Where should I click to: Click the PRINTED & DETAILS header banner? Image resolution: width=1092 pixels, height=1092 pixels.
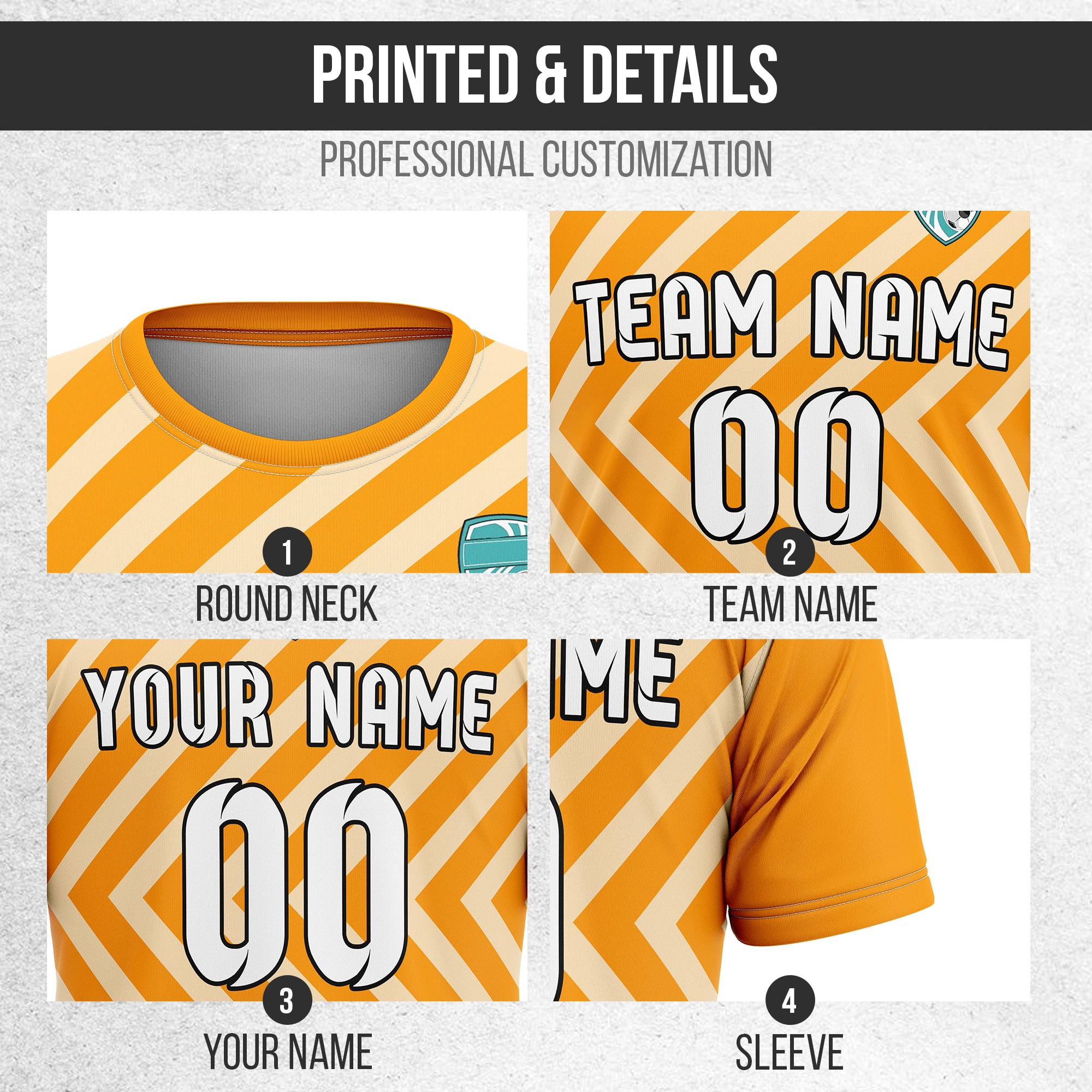pos(546,76)
